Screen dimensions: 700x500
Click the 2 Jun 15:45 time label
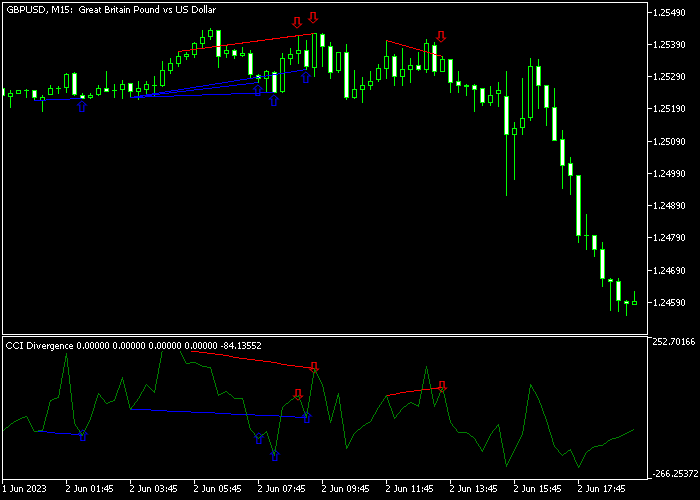pyautogui.click(x=538, y=489)
